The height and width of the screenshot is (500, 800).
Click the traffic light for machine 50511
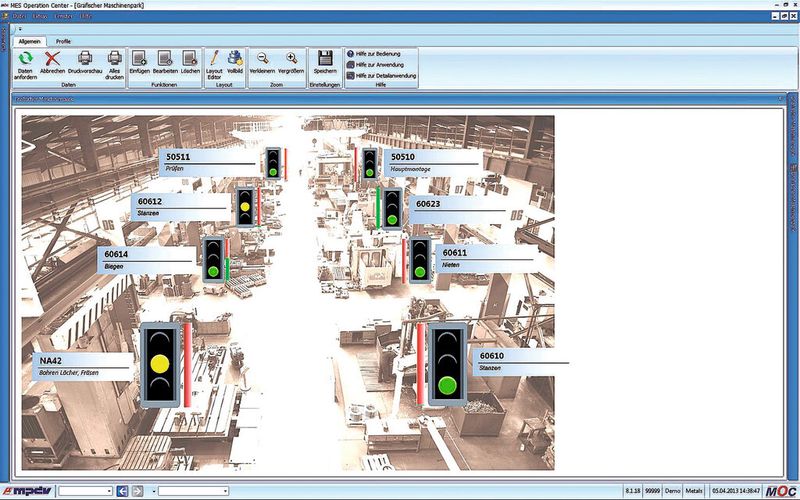[x=273, y=163]
